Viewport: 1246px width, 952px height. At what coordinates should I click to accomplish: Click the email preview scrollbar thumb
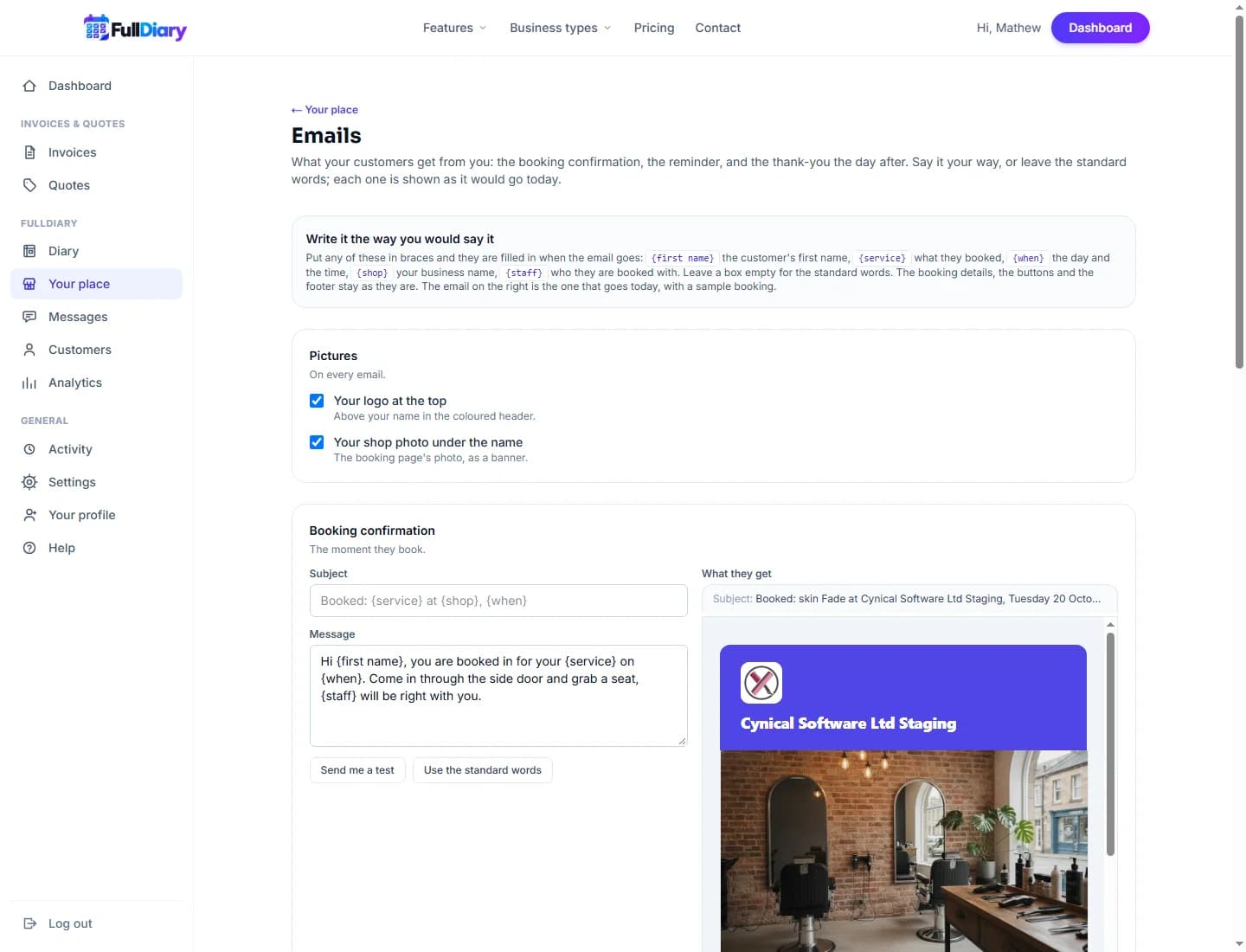(1110, 744)
